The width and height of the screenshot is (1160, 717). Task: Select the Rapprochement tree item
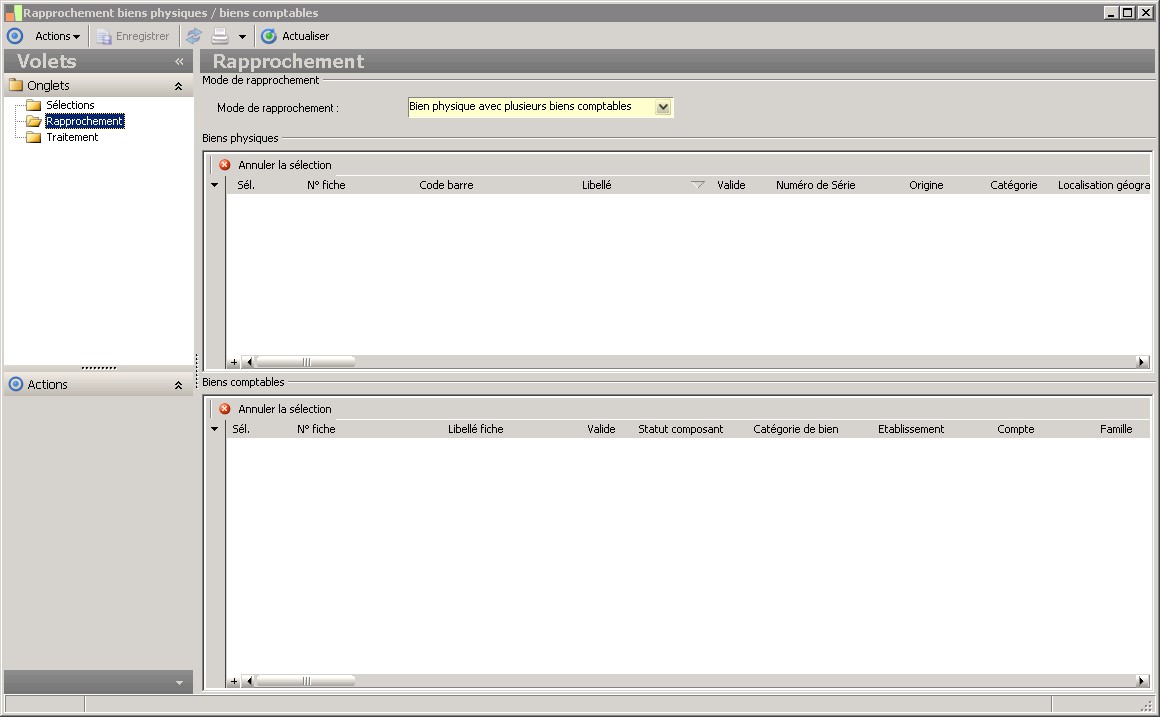click(84, 121)
